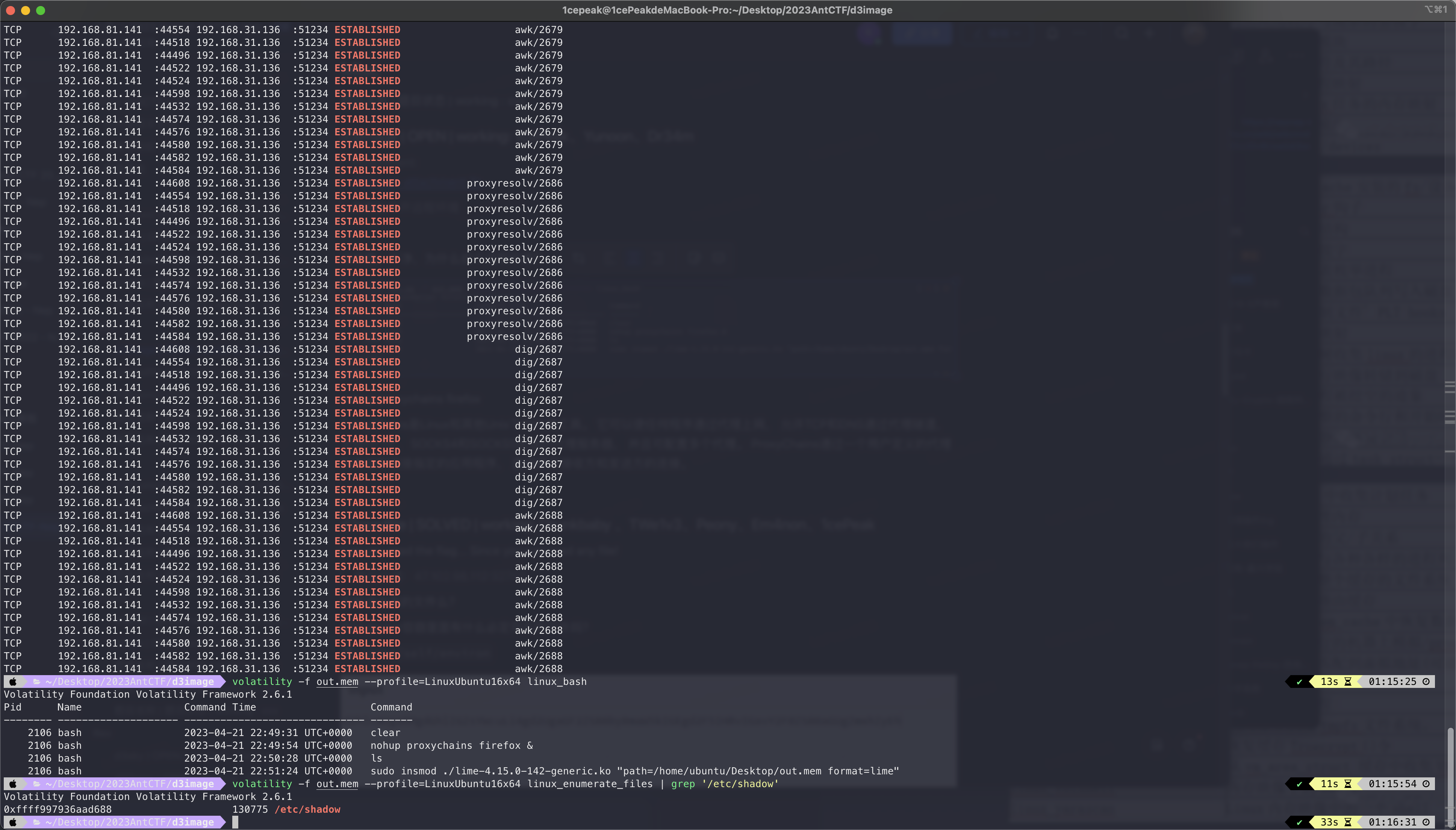Screen dimensions: 1456x830
Task: Click the hourglass icon next to 13s
Action: pos(1348,682)
